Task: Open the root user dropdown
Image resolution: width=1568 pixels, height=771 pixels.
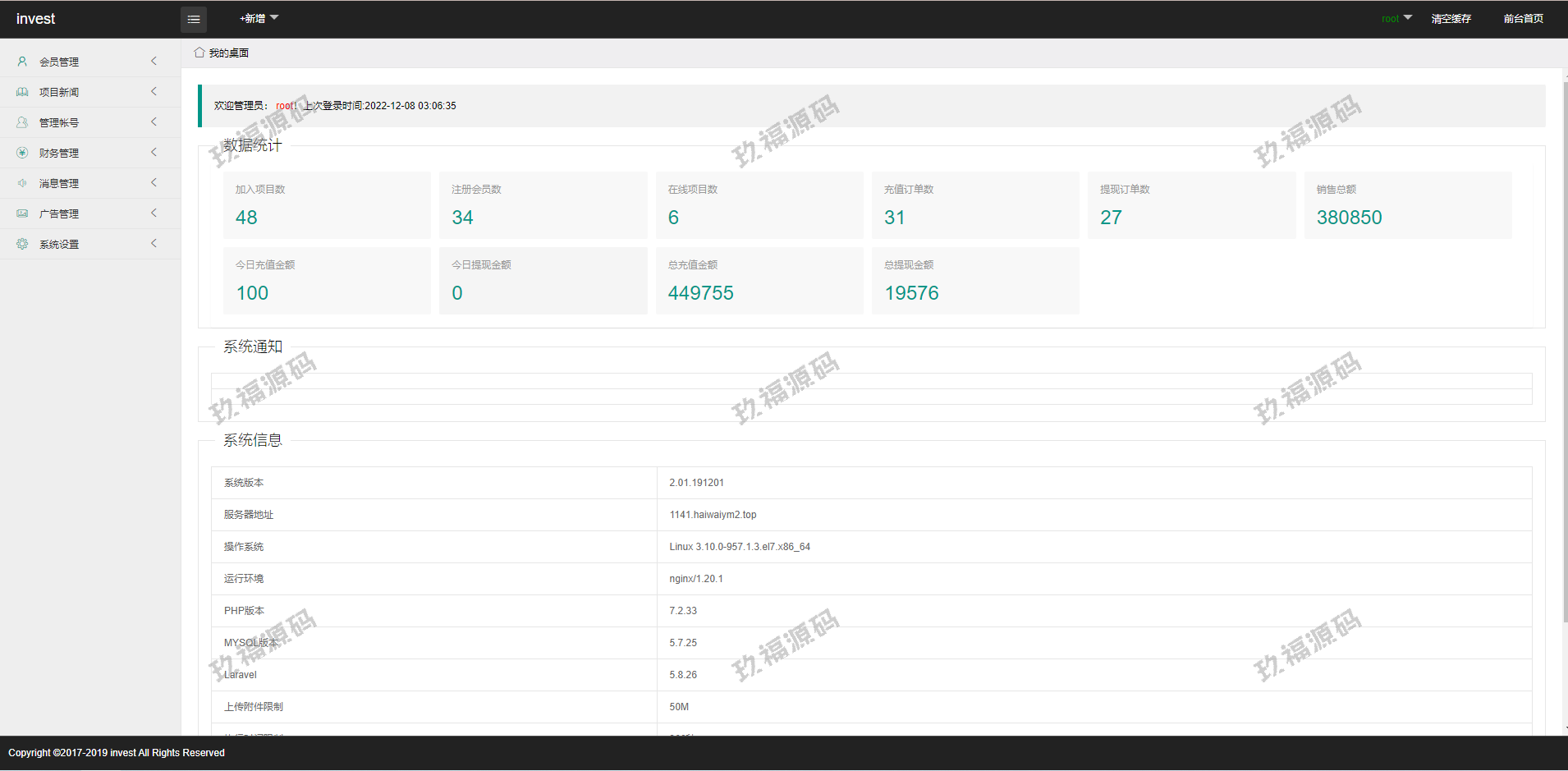Action: [1396, 18]
